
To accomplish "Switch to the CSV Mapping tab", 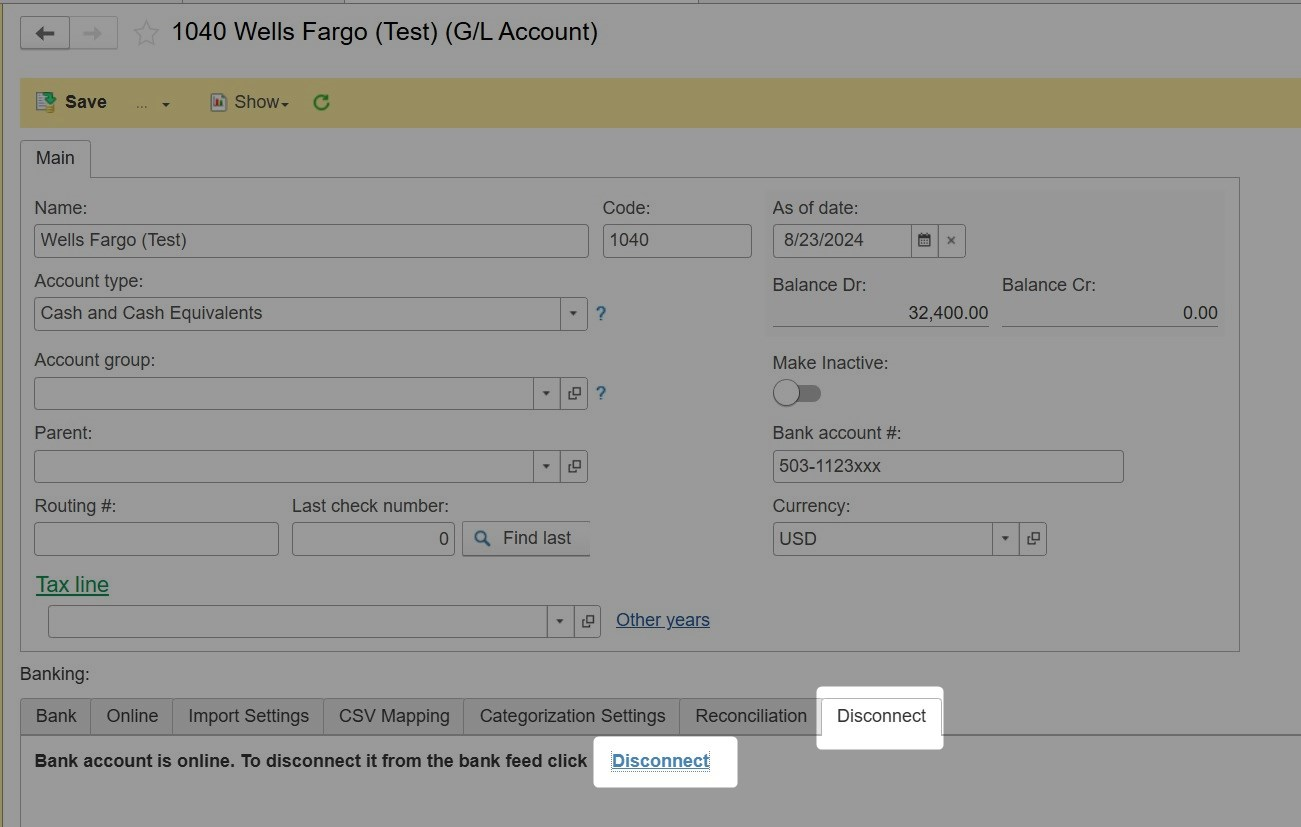I will coord(394,716).
